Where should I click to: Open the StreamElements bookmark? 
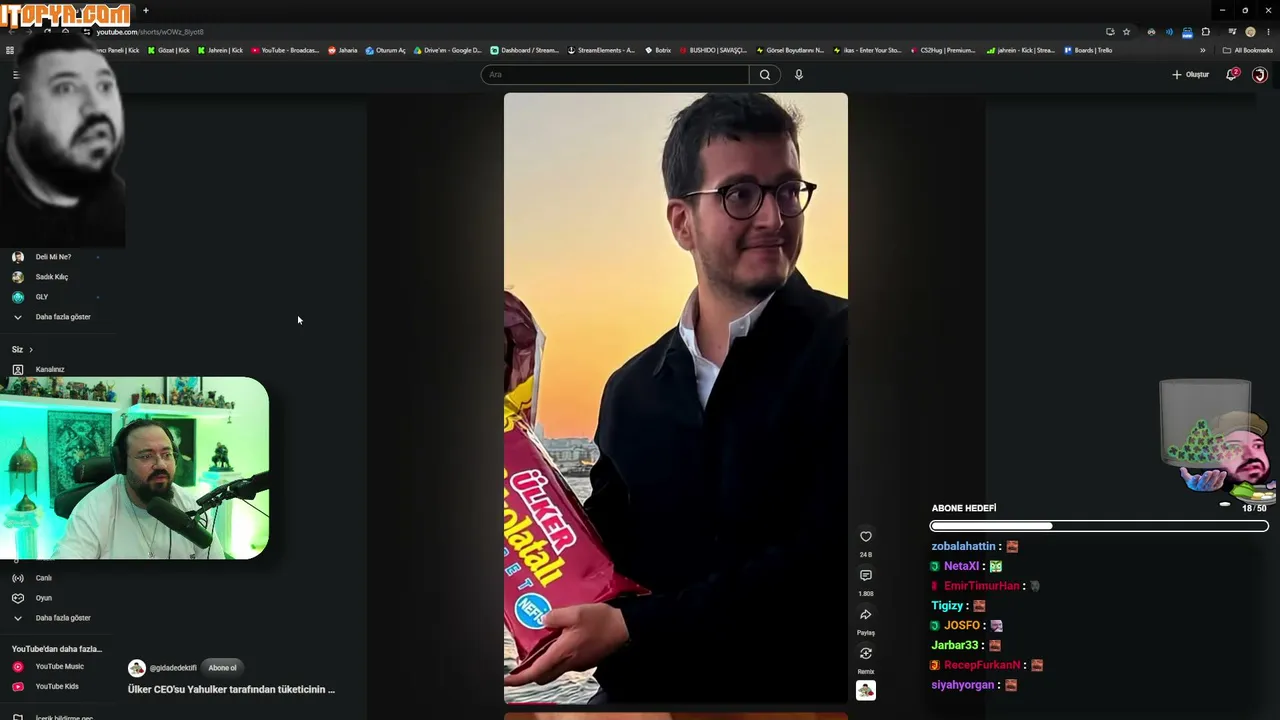[x=601, y=50]
